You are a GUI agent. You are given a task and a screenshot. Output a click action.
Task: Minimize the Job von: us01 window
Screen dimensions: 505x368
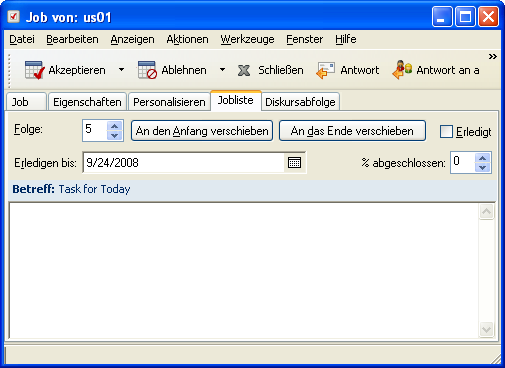pyautogui.click(x=442, y=16)
